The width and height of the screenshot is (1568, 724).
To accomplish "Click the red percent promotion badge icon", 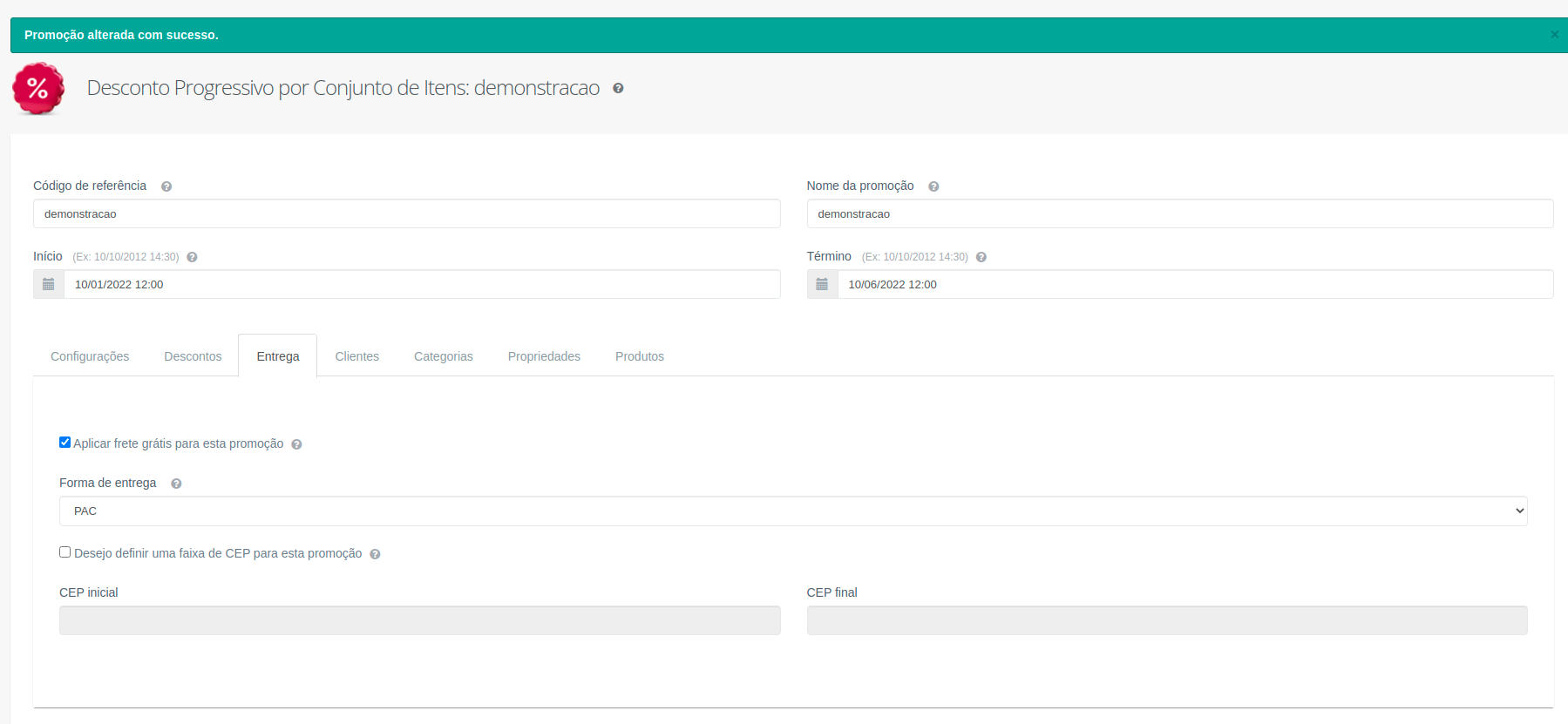I will (38, 88).
